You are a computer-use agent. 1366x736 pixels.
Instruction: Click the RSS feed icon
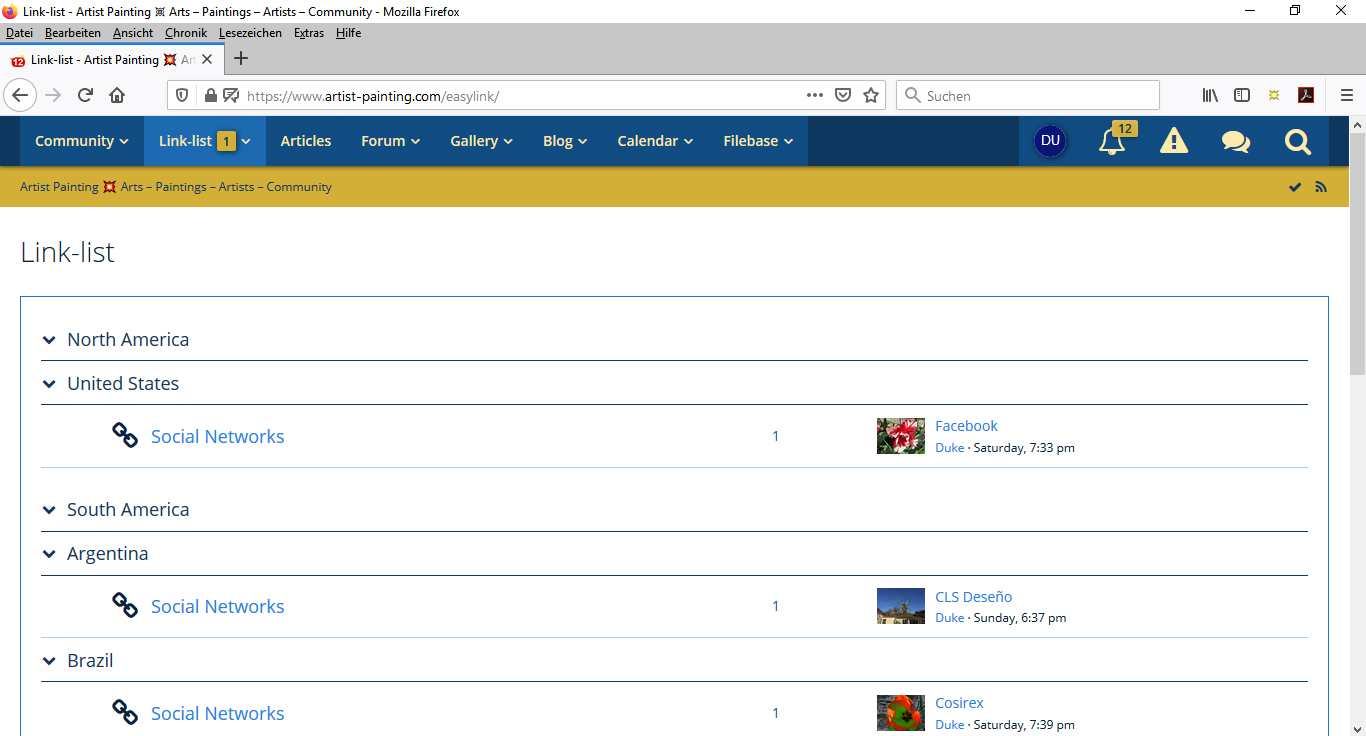click(x=1321, y=187)
